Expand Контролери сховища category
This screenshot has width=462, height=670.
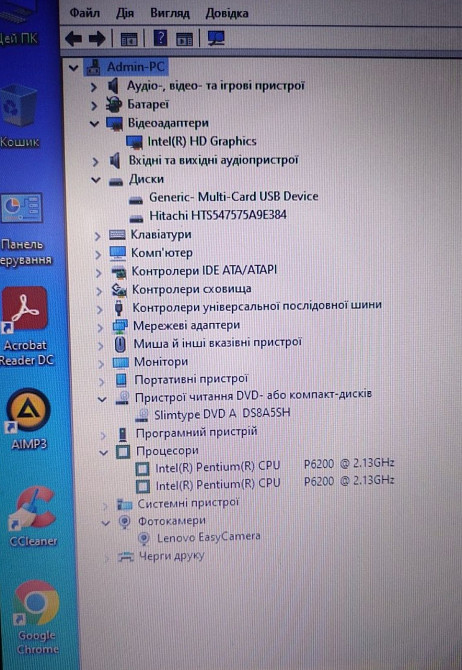99,291
